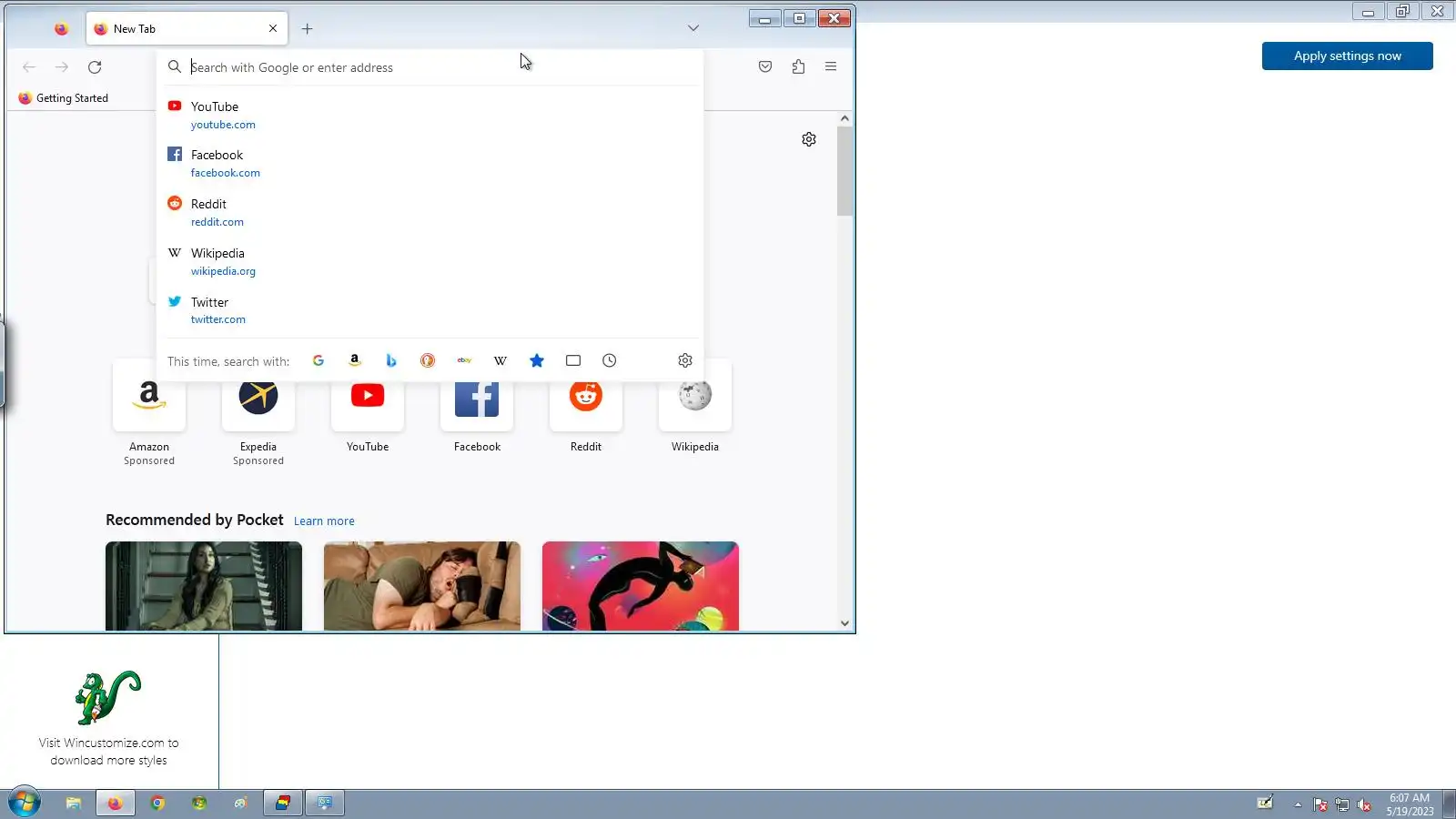Viewport: 1456px width, 819px height.
Task: Open the Learn more Pocket link
Action: [x=324, y=521]
